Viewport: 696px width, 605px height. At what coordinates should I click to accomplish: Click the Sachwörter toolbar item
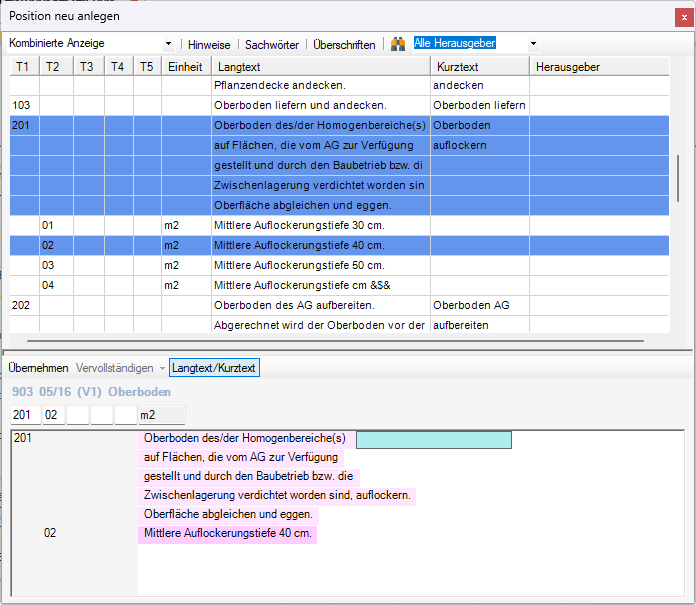coord(272,45)
